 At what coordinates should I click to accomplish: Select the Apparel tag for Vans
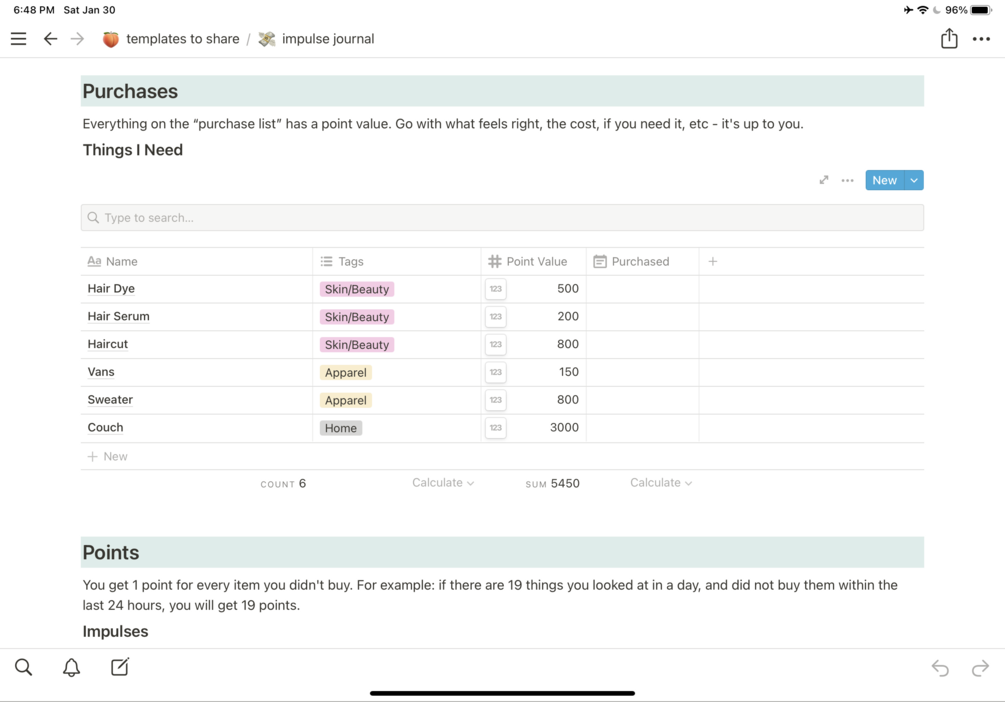coord(345,372)
